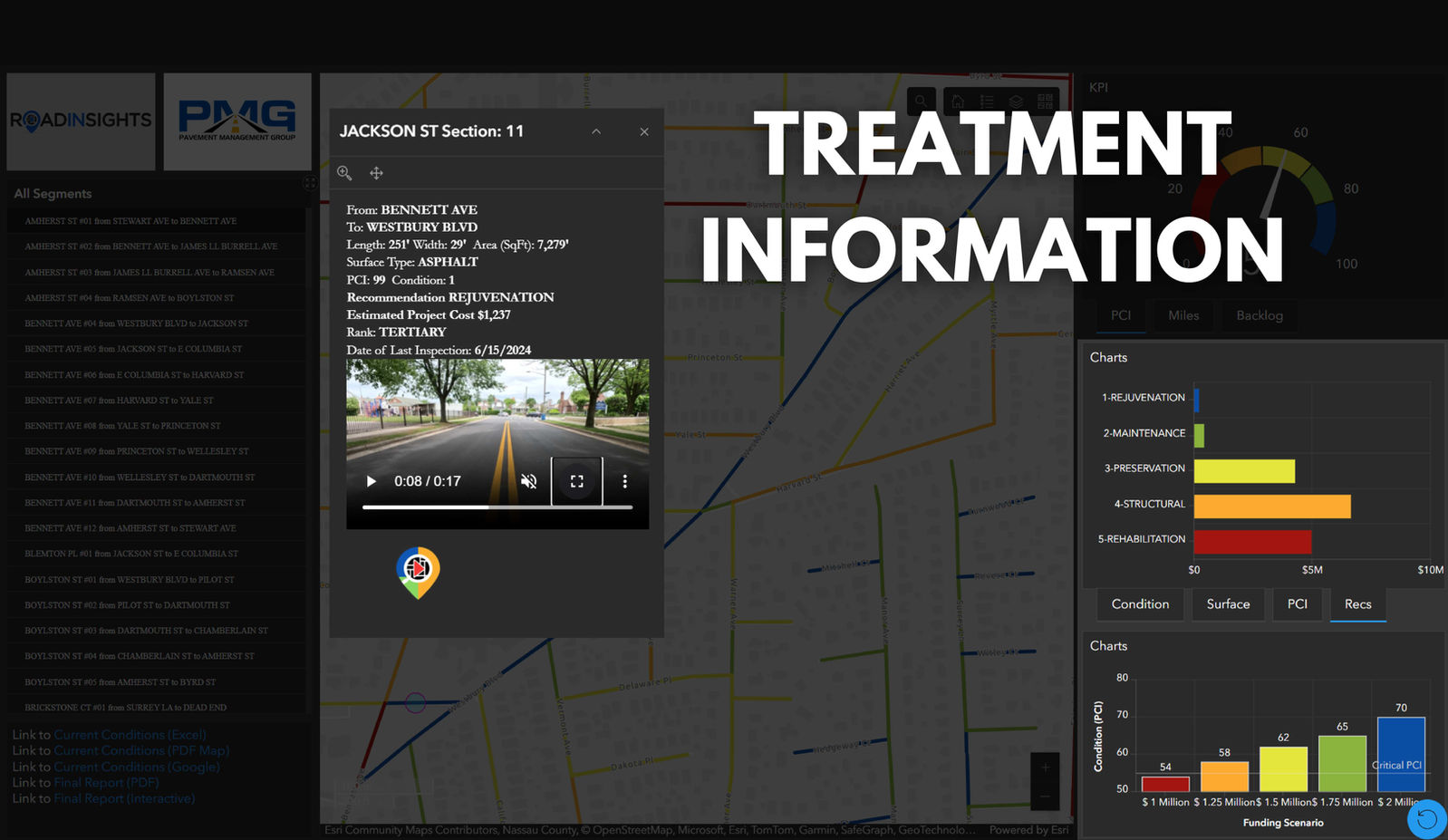The image size is (1448, 840).
Task: Select segment BOYLSTON ST #01 row
Action: 156,580
